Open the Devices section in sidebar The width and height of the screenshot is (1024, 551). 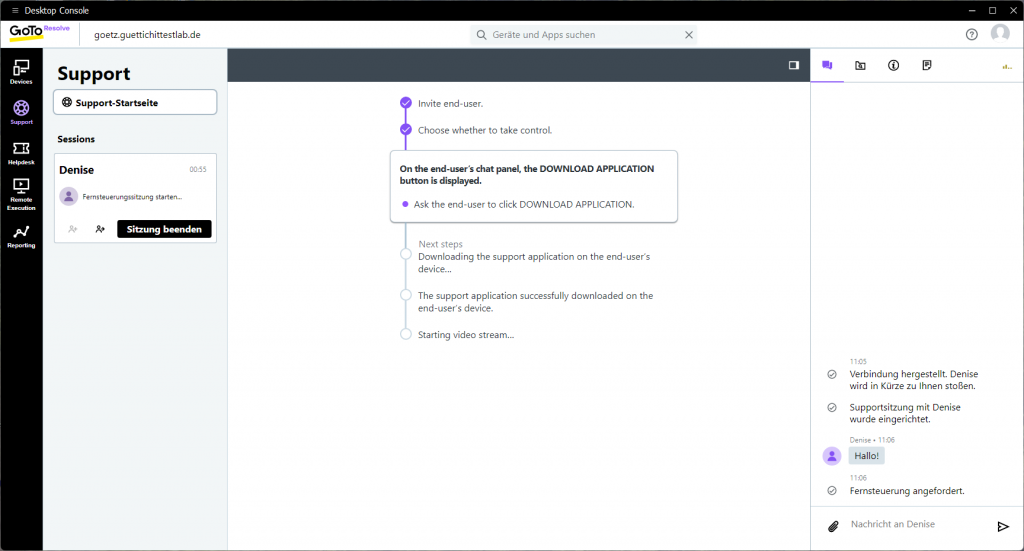pyautogui.click(x=21, y=71)
